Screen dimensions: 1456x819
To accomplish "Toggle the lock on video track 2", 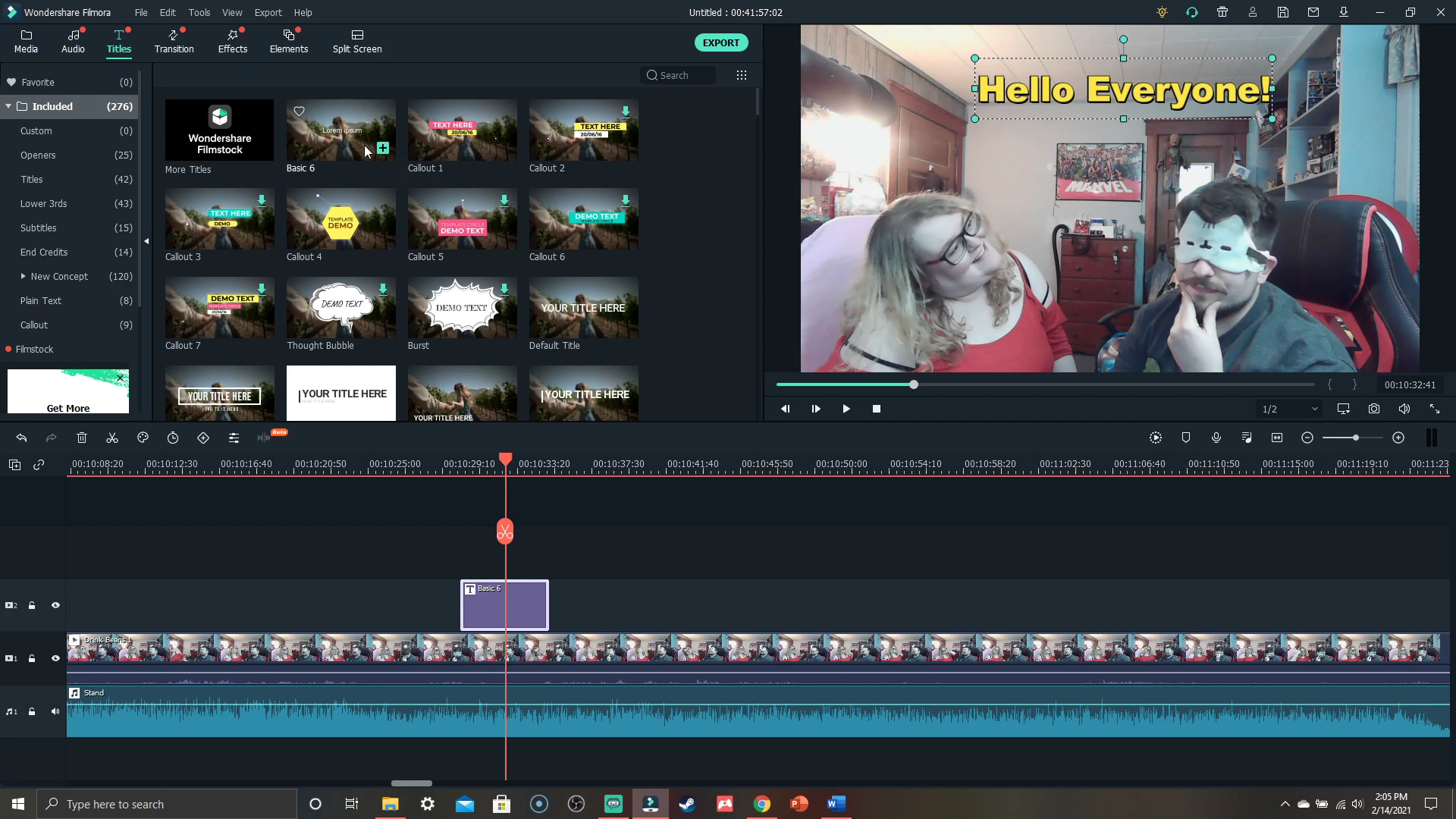I will (x=32, y=605).
